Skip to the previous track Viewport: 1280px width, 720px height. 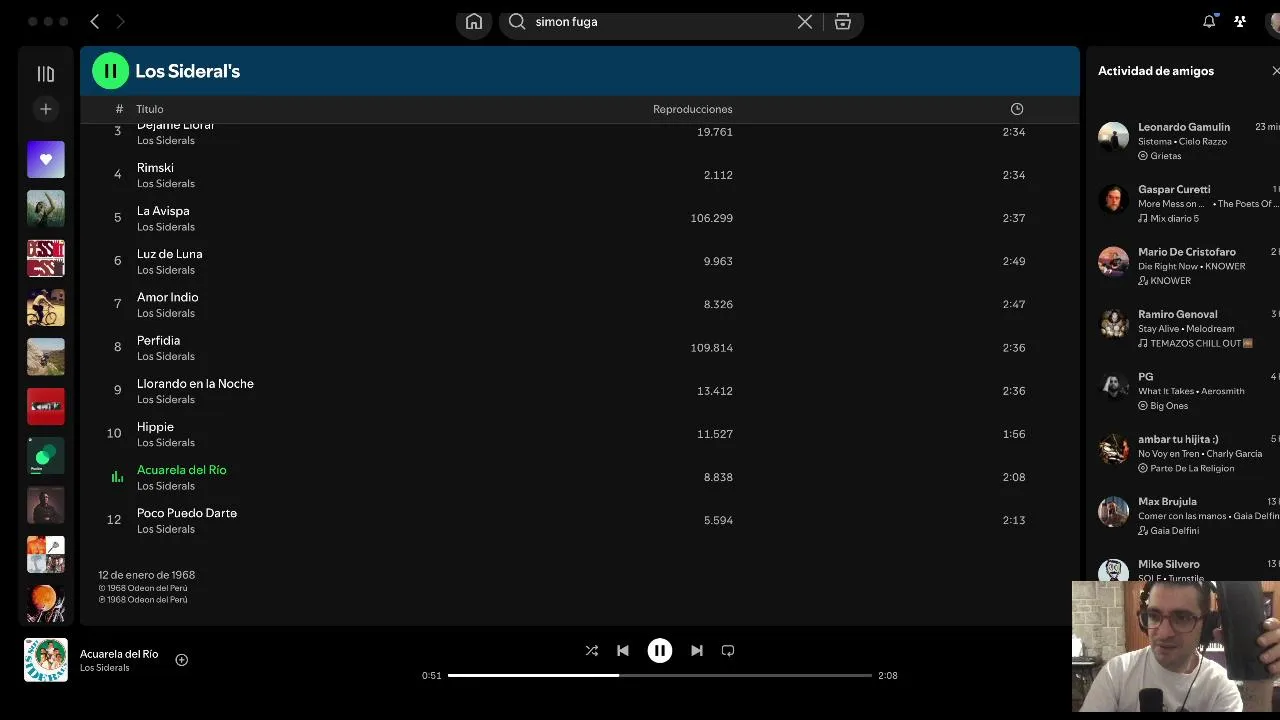(x=623, y=651)
